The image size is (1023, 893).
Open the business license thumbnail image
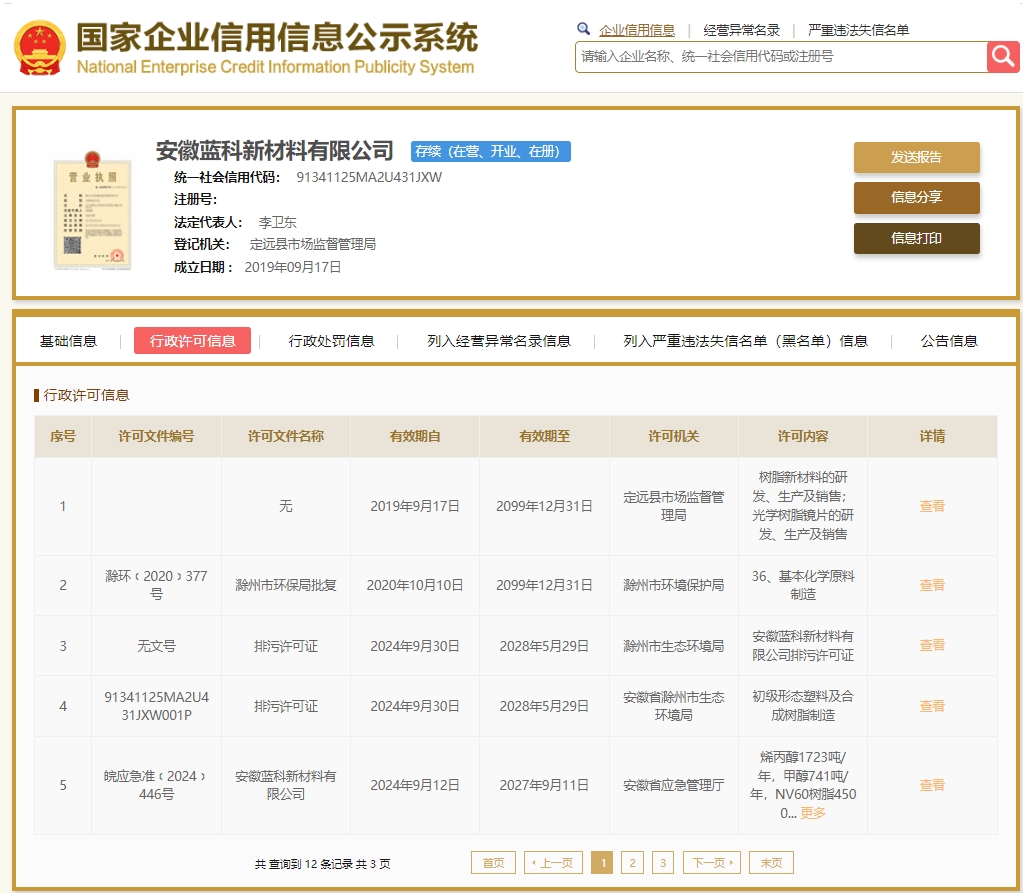pos(92,211)
